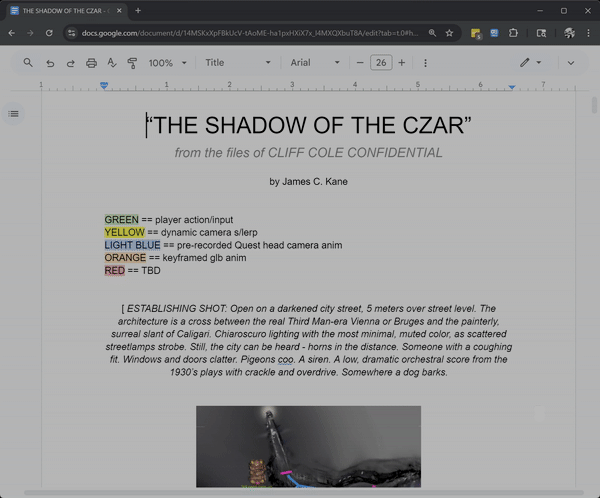This screenshot has width=600, height=498.
Task: Open the document outline sidebar
Action: pyautogui.click(x=14, y=114)
